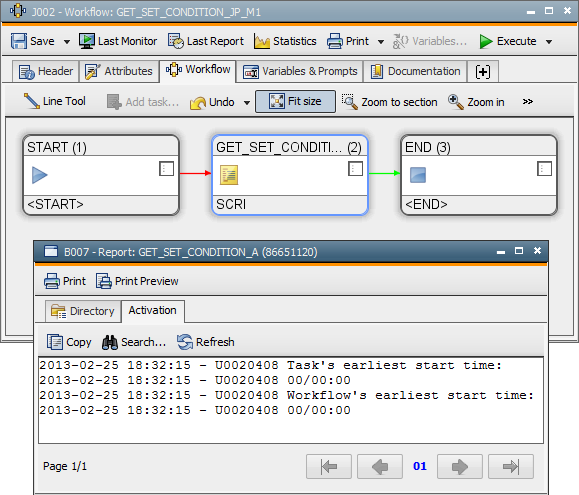The height and width of the screenshot is (495, 579).
Task: Open the Last Report icon
Action: tap(176, 41)
